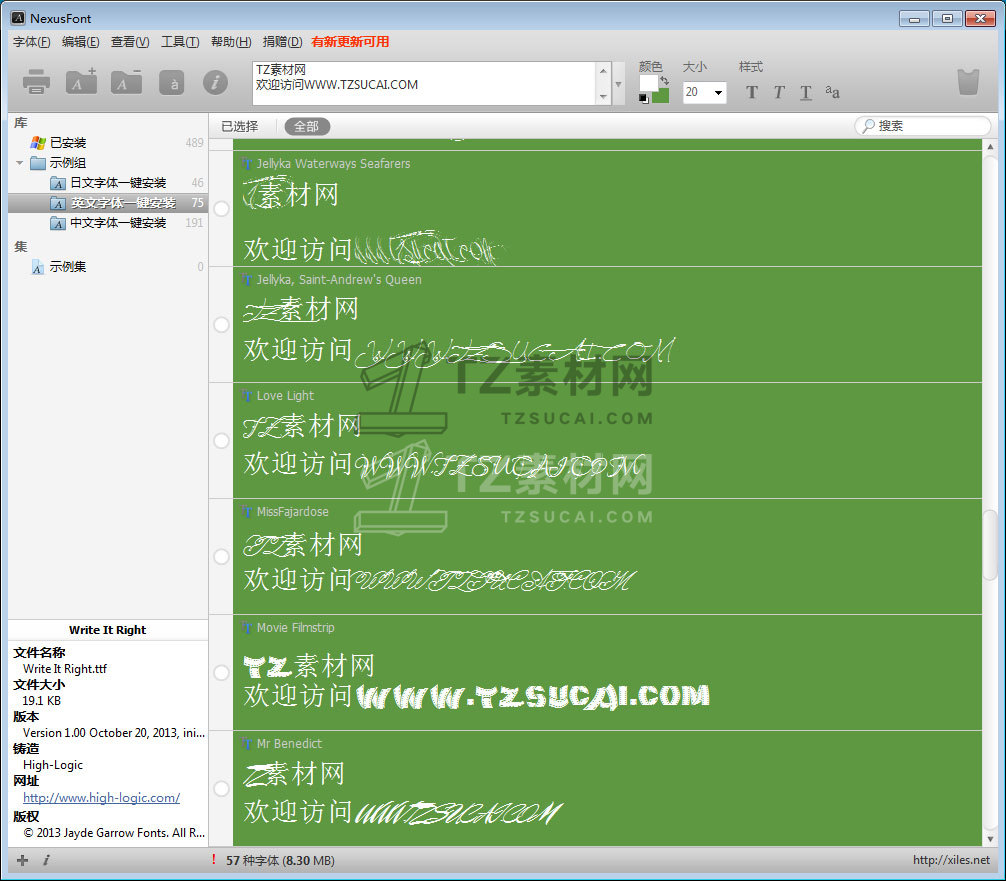This screenshot has height=881, width=1006.
Task: Toggle the anti-aliasing aA icon
Action: 832,92
